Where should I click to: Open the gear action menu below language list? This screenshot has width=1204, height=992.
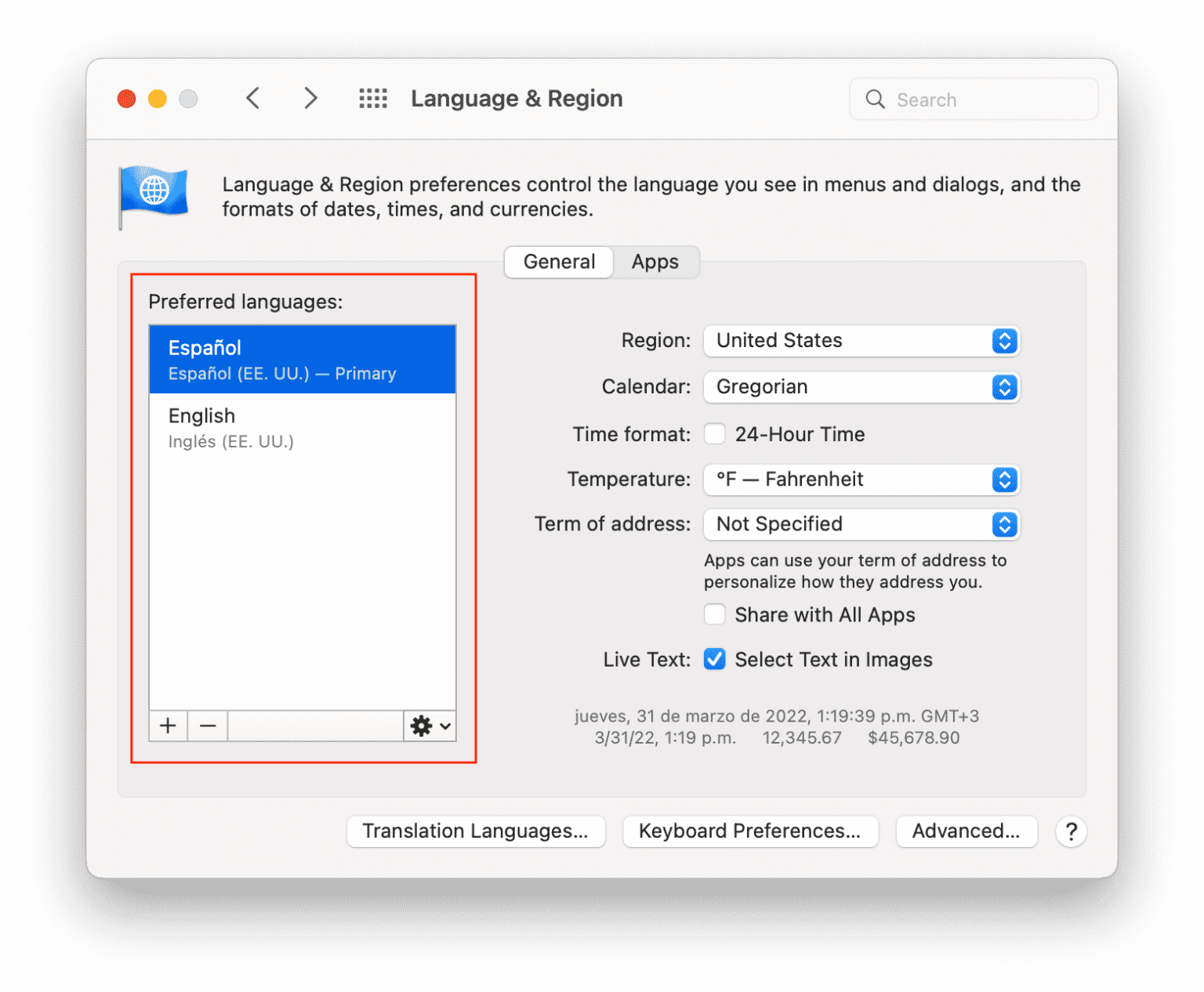[x=428, y=726]
